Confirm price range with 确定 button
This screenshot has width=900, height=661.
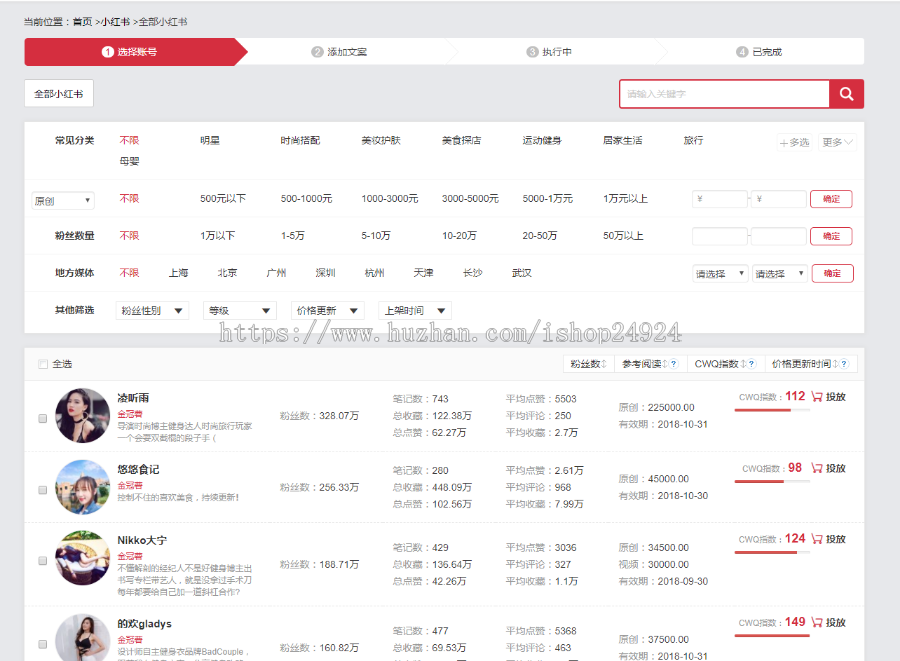click(x=831, y=199)
